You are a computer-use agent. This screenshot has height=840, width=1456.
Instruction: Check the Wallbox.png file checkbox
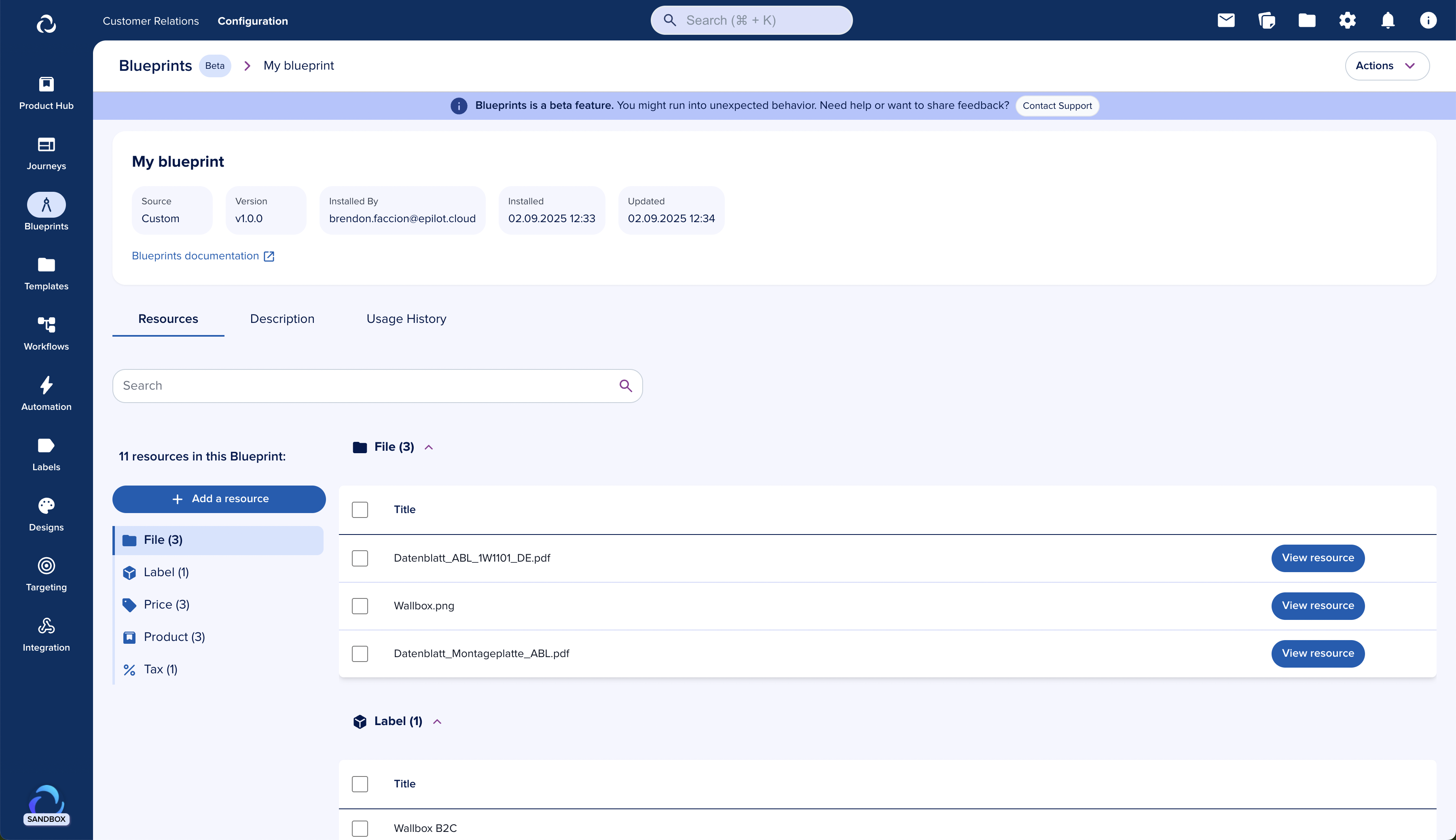coord(360,606)
